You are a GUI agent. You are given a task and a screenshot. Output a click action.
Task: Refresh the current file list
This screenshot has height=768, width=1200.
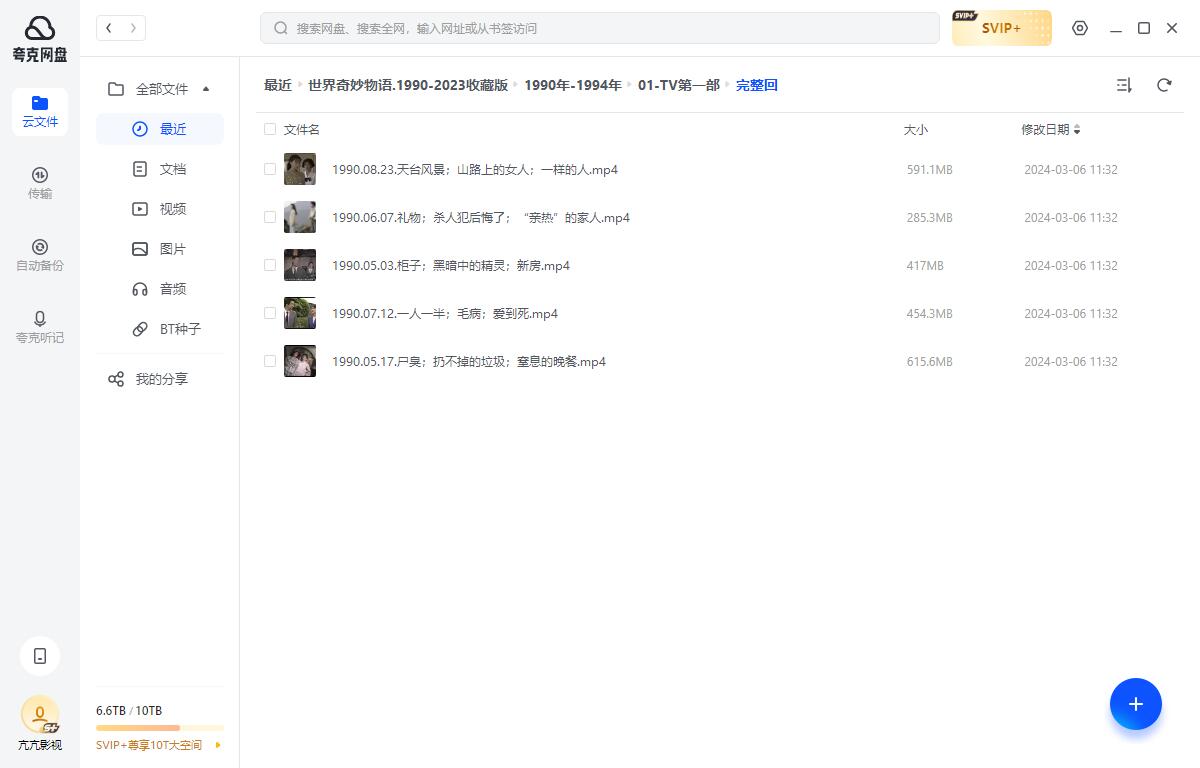point(1164,85)
